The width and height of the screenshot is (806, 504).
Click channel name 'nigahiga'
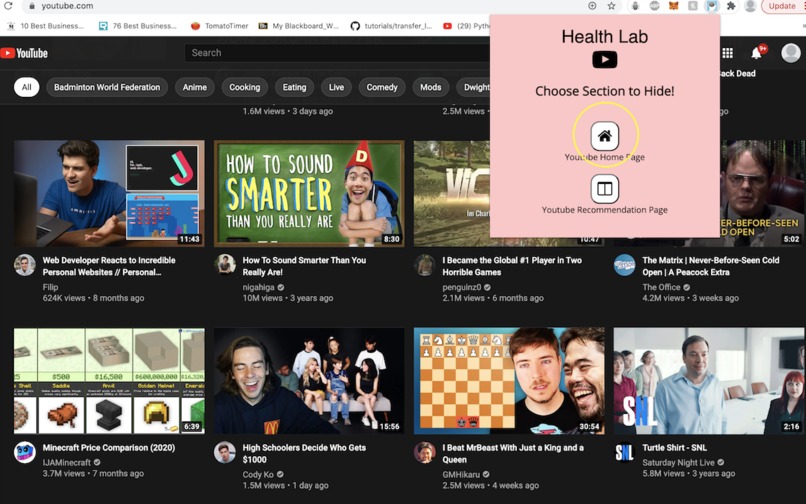tap(259, 287)
